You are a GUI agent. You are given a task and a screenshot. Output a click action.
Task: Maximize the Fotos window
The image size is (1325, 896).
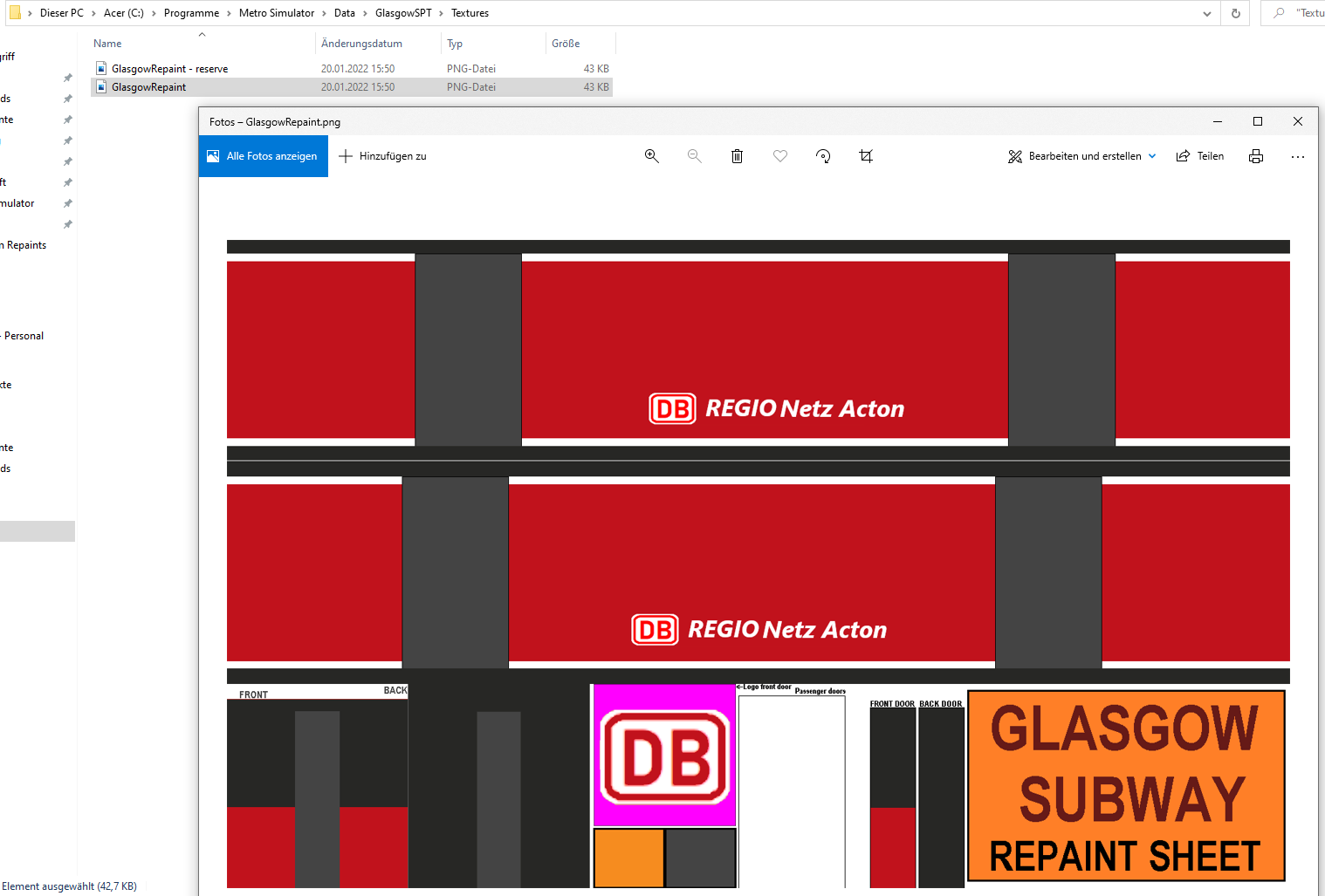(1258, 121)
